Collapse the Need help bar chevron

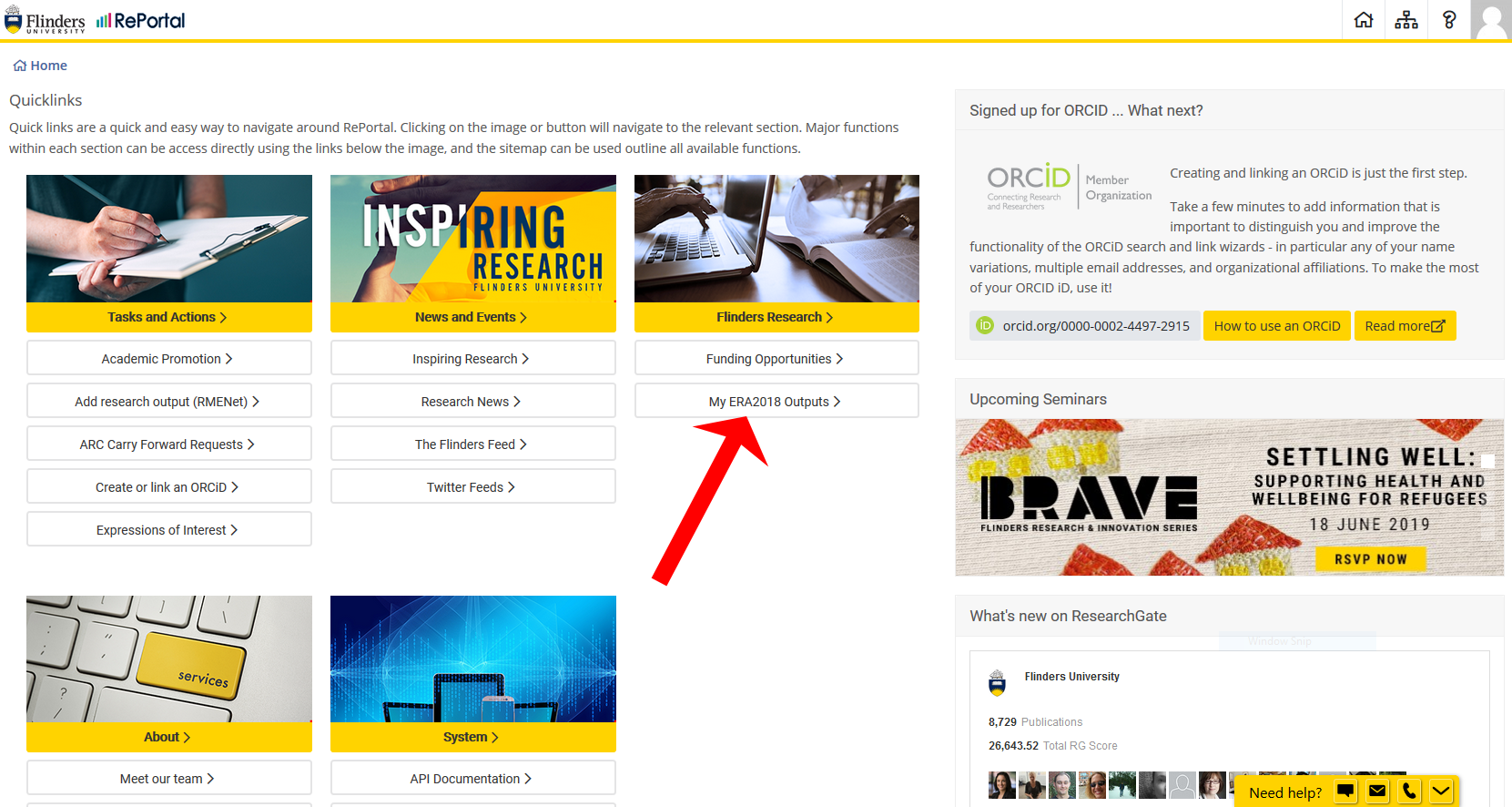point(1441,792)
